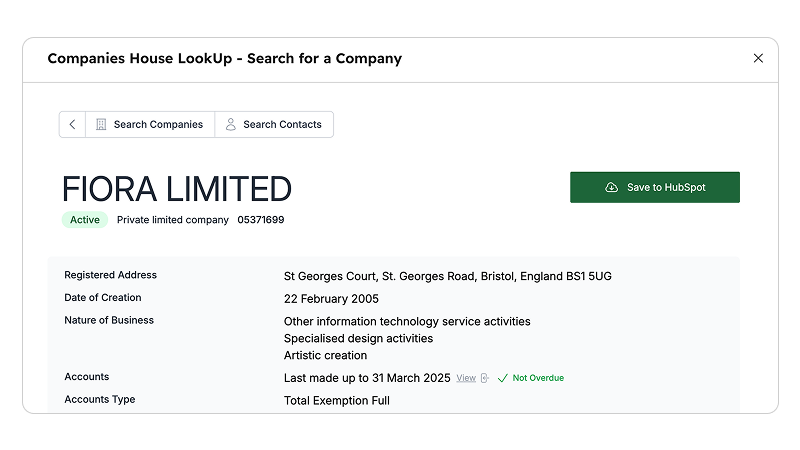Viewport: 800px width, 450px height.
Task: Click the Save to HubSpot button
Action: [x=655, y=187]
